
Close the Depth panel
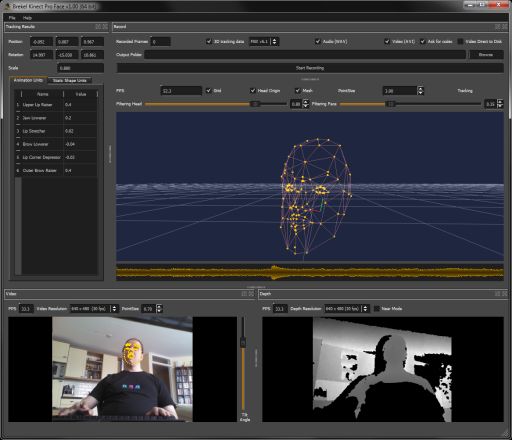pos(504,294)
